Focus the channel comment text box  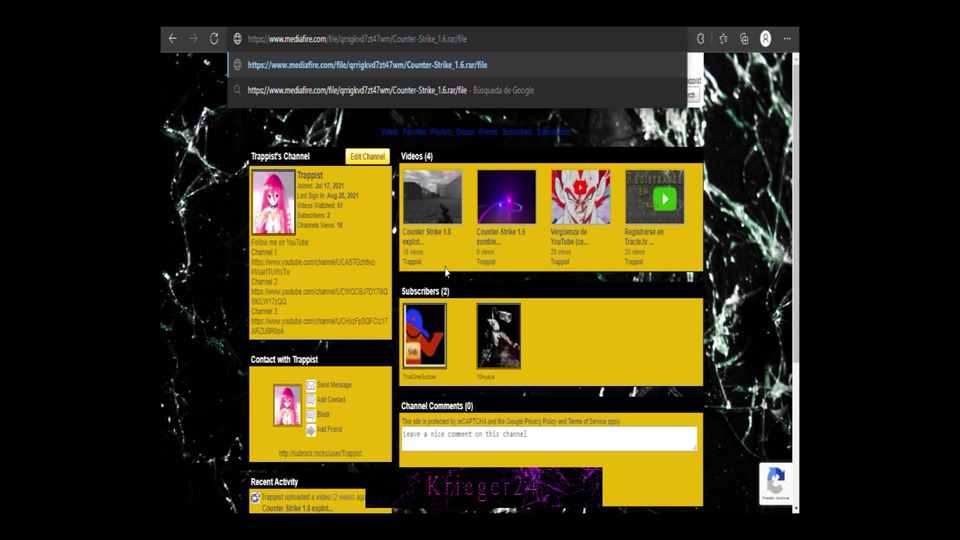[x=549, y=439]
